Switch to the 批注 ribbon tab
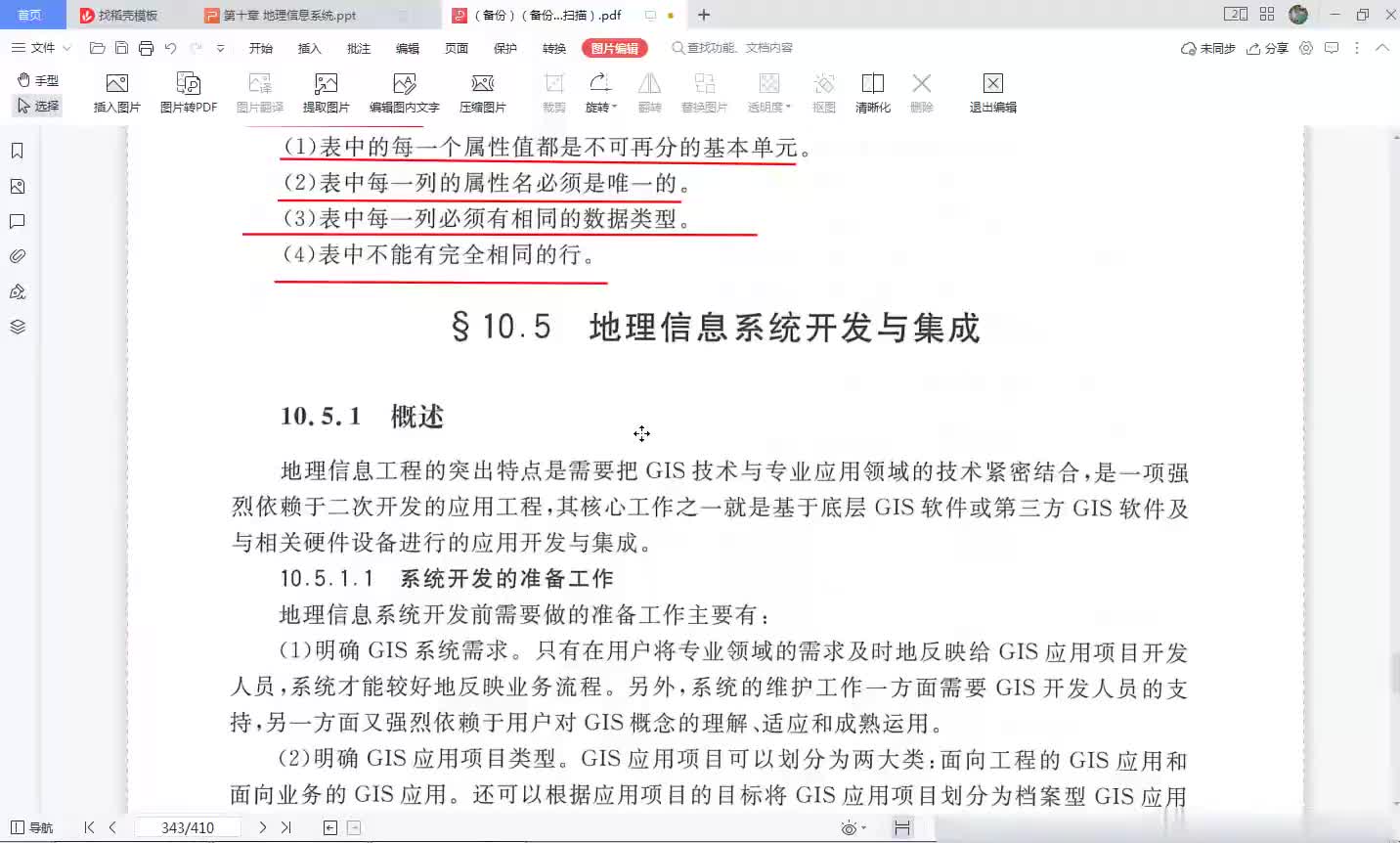Viewport: 1400px width, 843px height. pyautogui.click(x=358, y=48)
